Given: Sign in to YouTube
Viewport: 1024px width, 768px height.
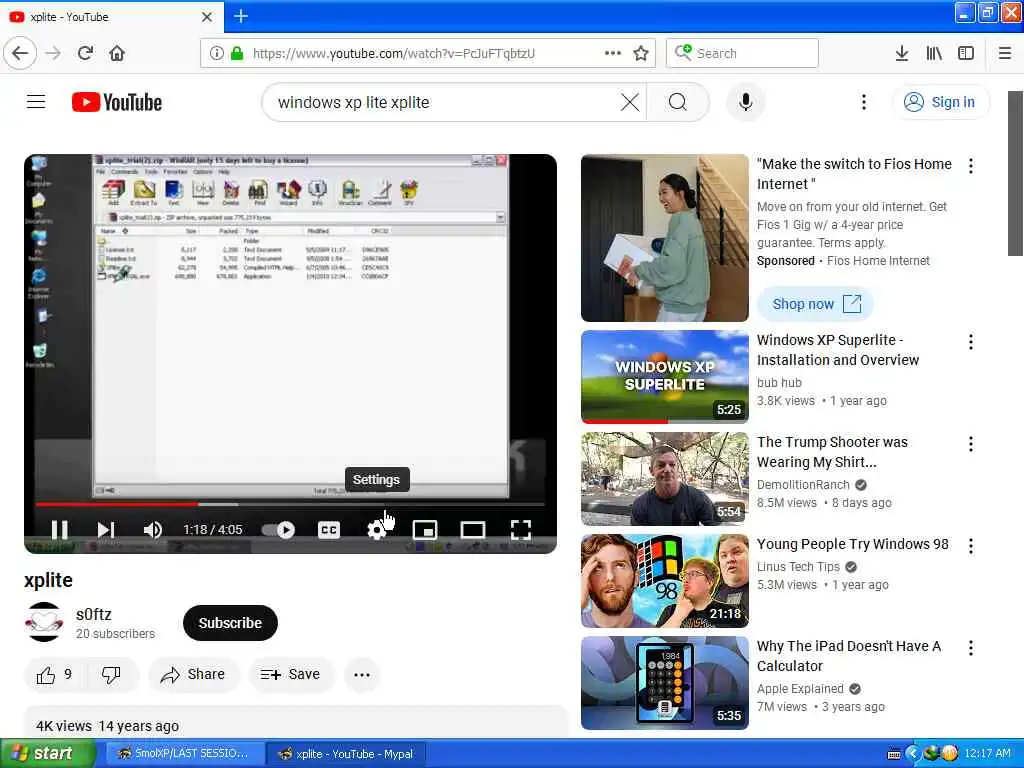Looking at the screenshot, I should (940, 102).
